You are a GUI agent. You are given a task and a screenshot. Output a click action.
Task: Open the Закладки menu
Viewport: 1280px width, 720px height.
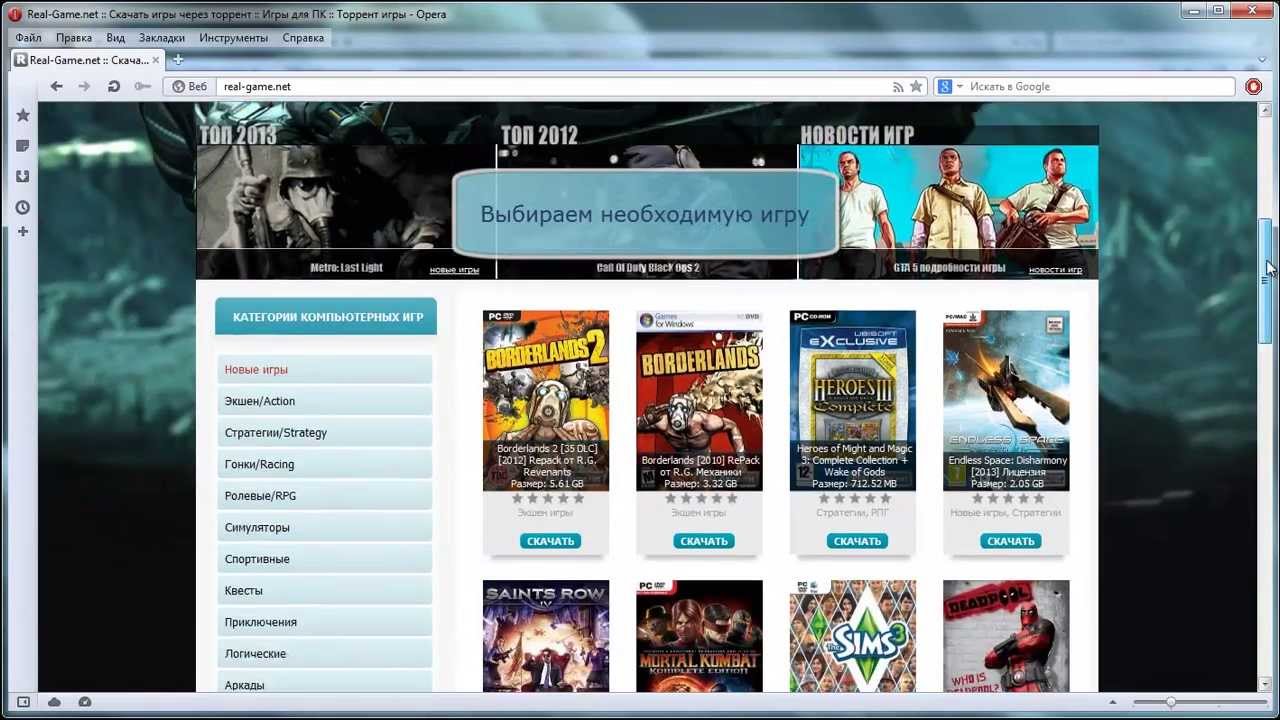click(x=162, y=38)
